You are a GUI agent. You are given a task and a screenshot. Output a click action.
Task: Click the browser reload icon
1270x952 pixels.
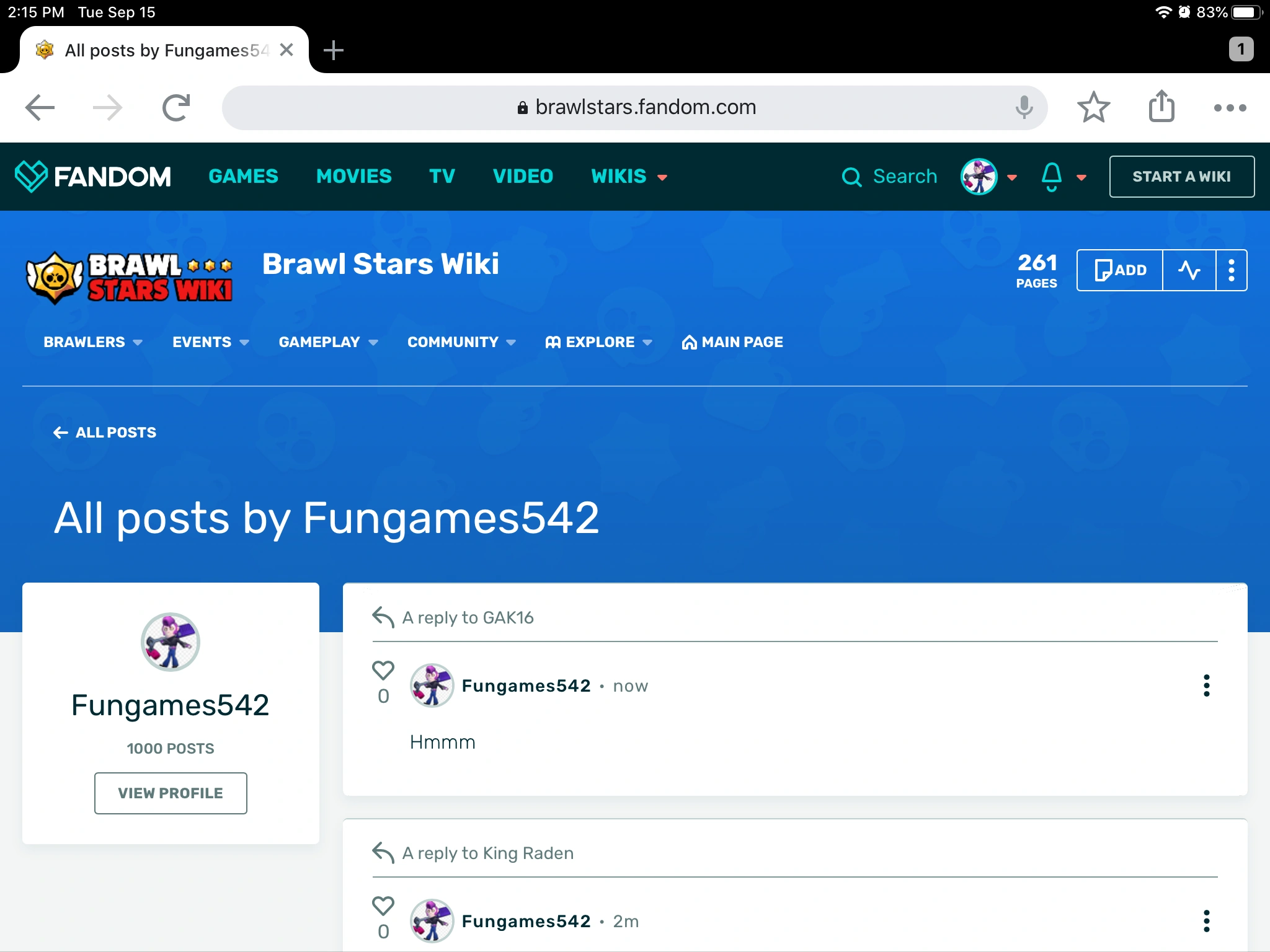pos(176,108)
